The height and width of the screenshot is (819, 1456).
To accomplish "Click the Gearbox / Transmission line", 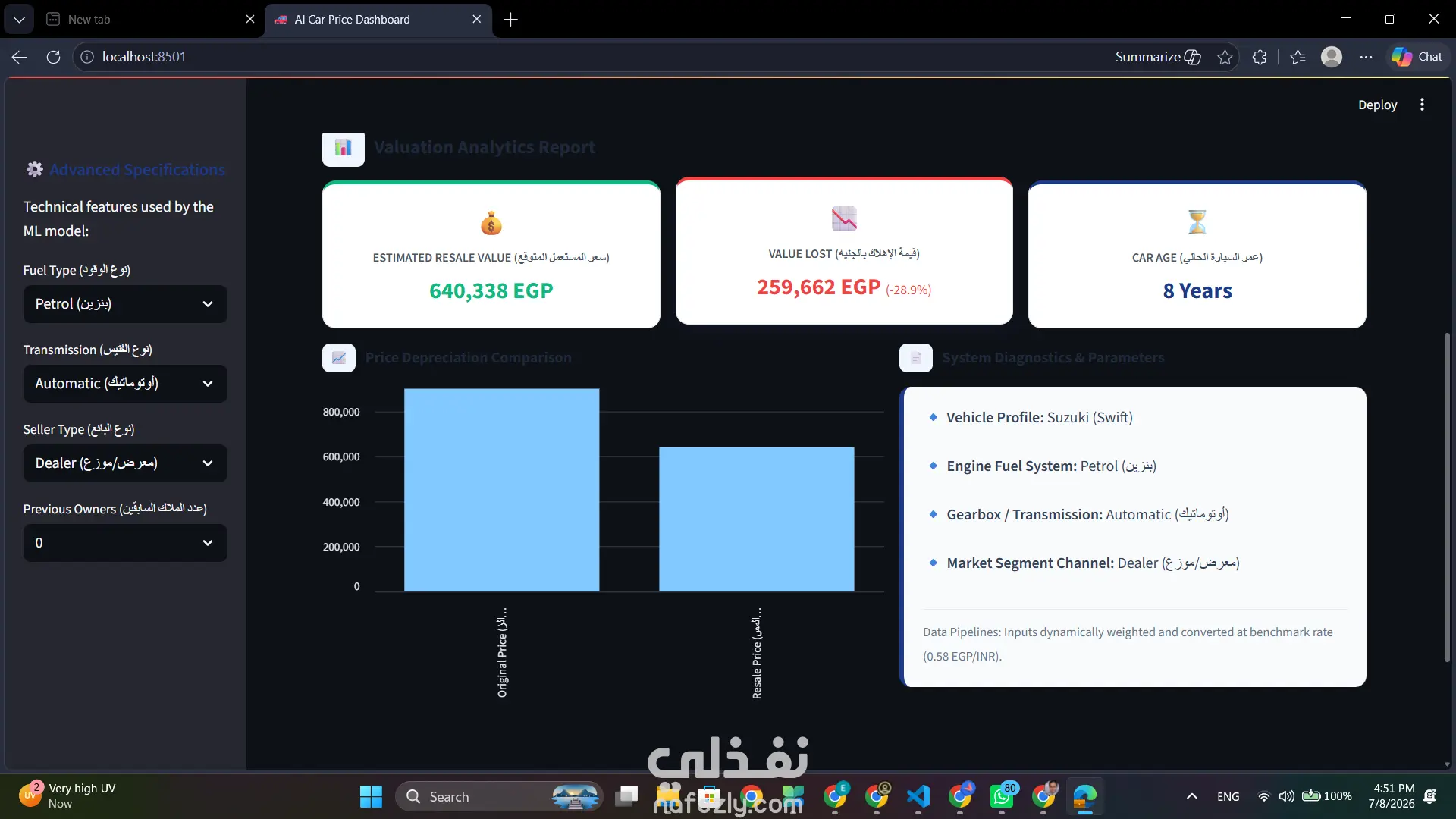I will [x=1087, y=515].
